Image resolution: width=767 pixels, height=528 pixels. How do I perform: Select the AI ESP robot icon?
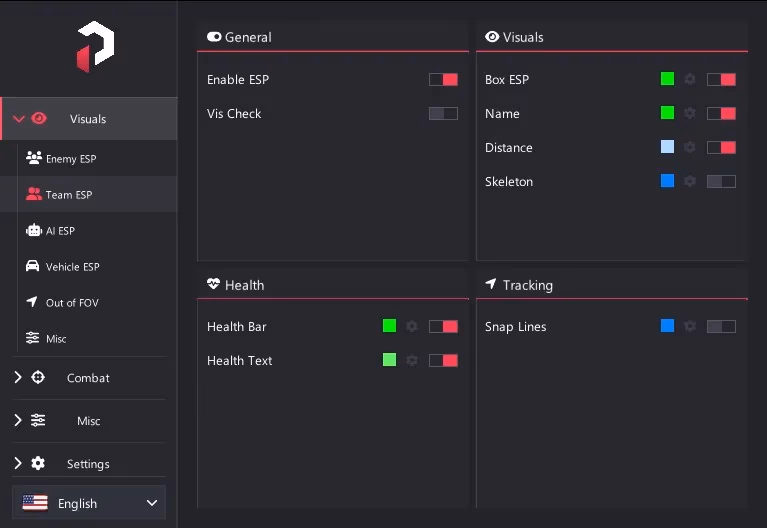[33, 230]
